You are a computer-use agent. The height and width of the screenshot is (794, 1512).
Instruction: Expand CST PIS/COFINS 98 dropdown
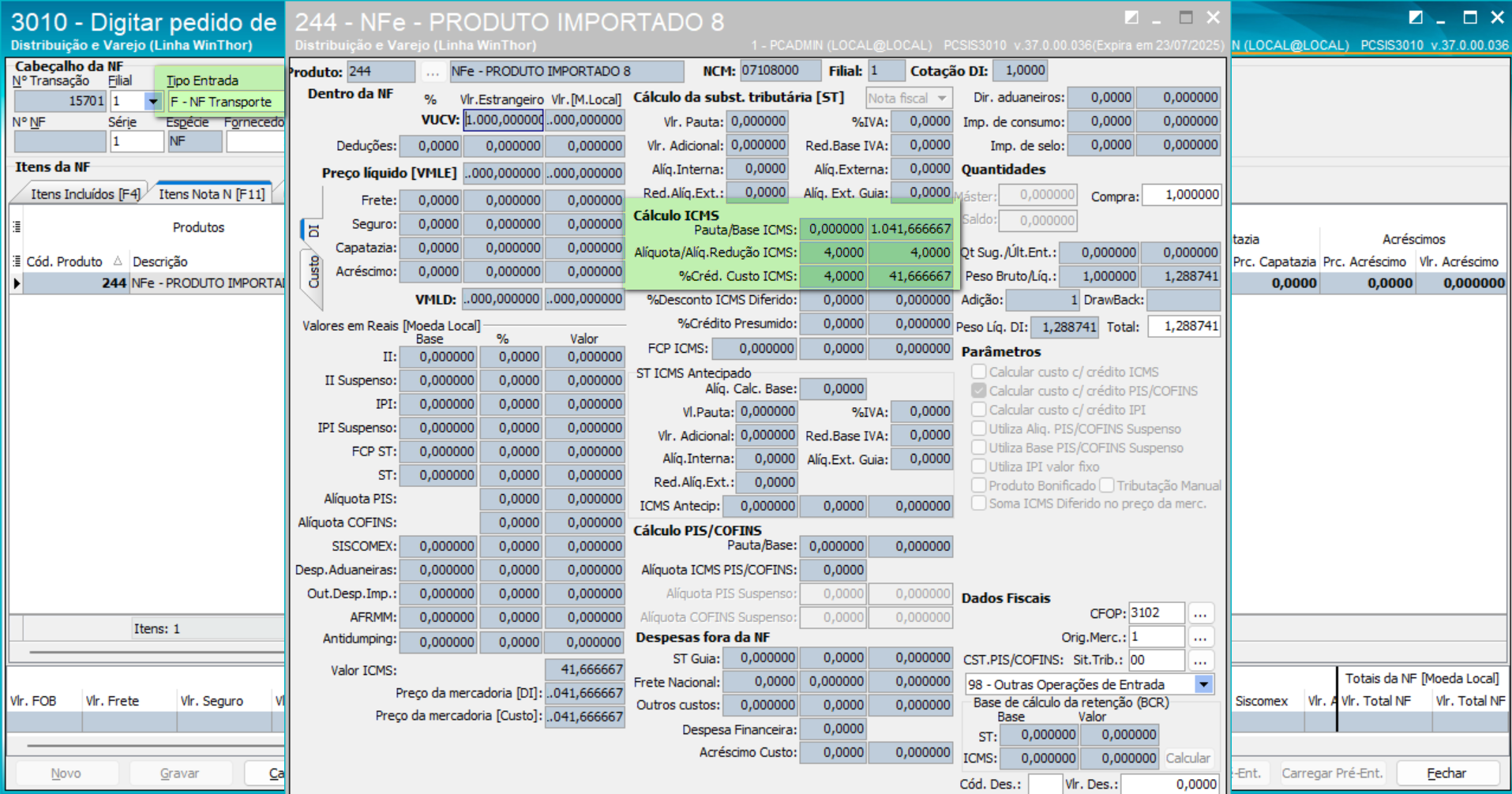coord(1203,684)
